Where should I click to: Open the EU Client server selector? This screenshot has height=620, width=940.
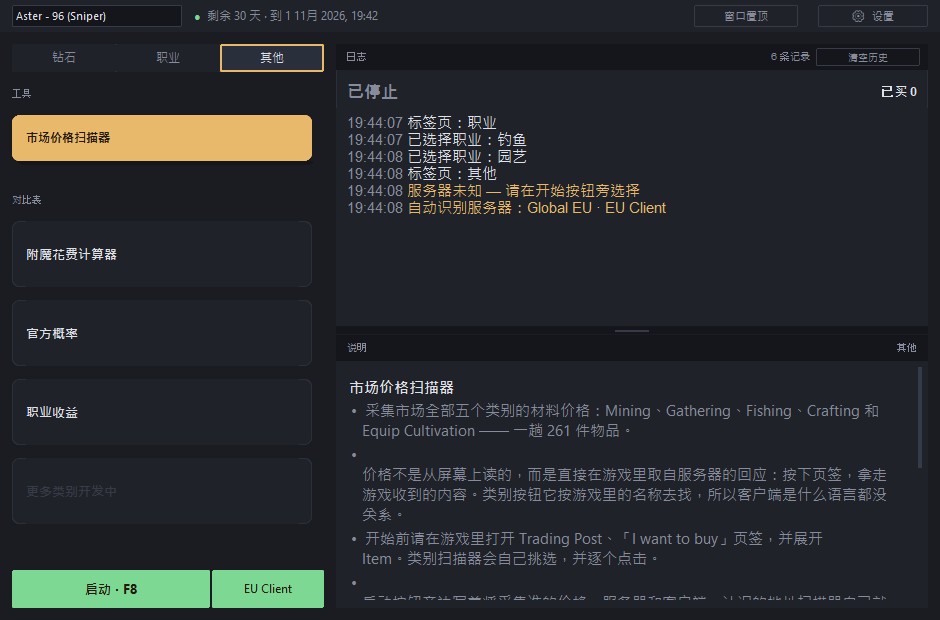click(x=268, y=589)
